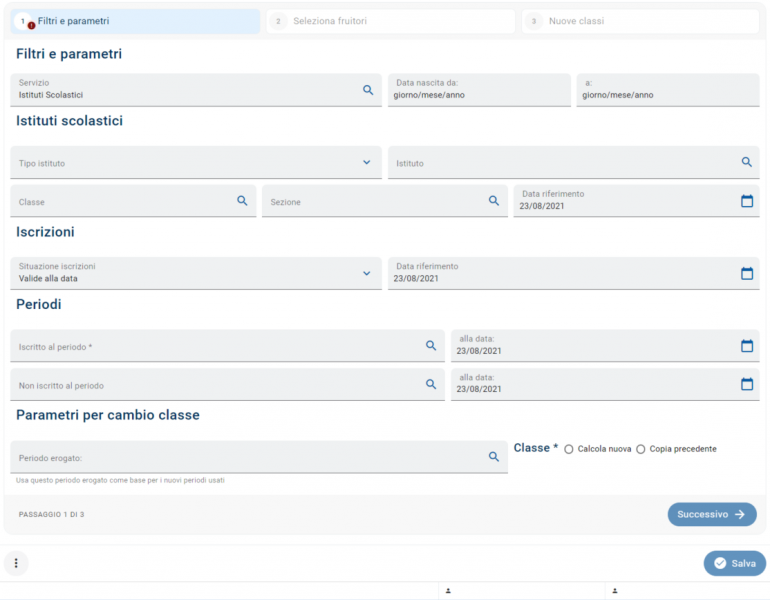Select the Calcola nuova radio option
Viewport: 770px width, 600px height.
569,449
